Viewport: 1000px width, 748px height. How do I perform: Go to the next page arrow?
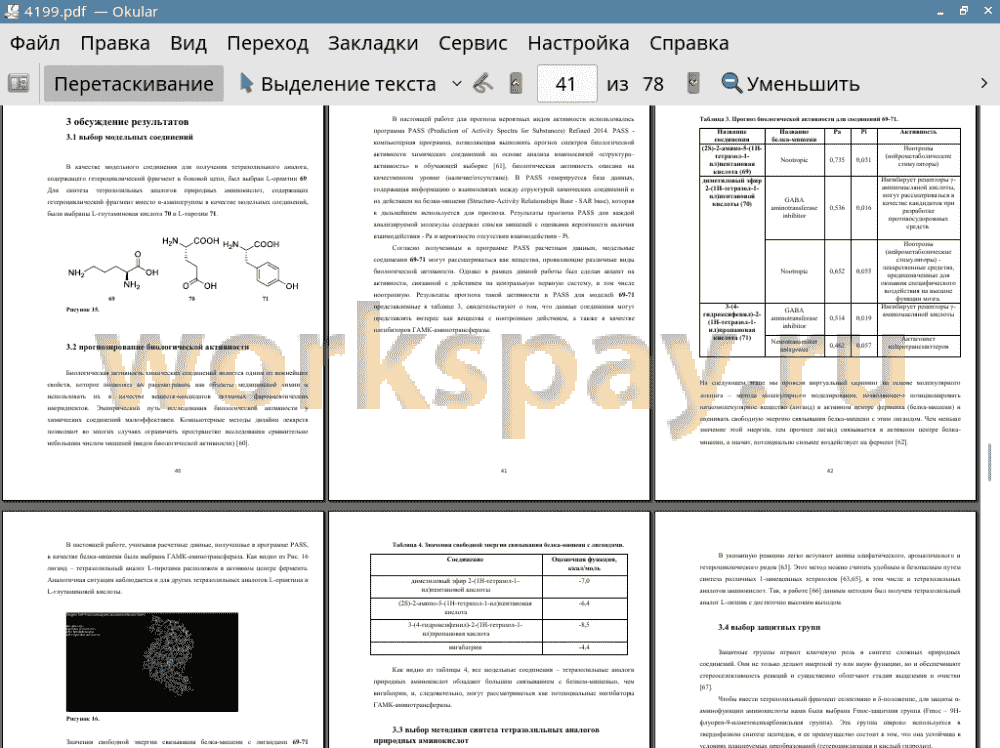693,84
